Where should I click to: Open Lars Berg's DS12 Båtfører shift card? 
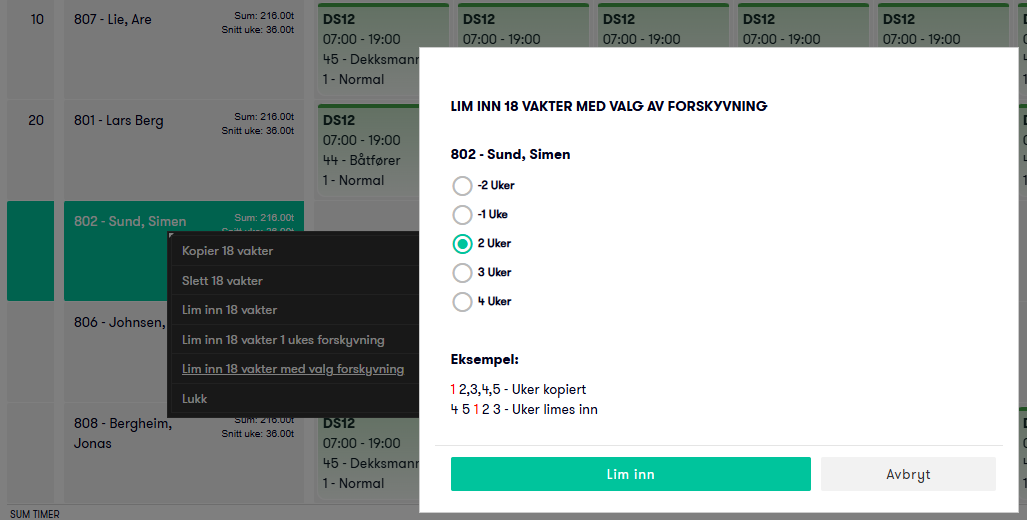pos(369,151)
